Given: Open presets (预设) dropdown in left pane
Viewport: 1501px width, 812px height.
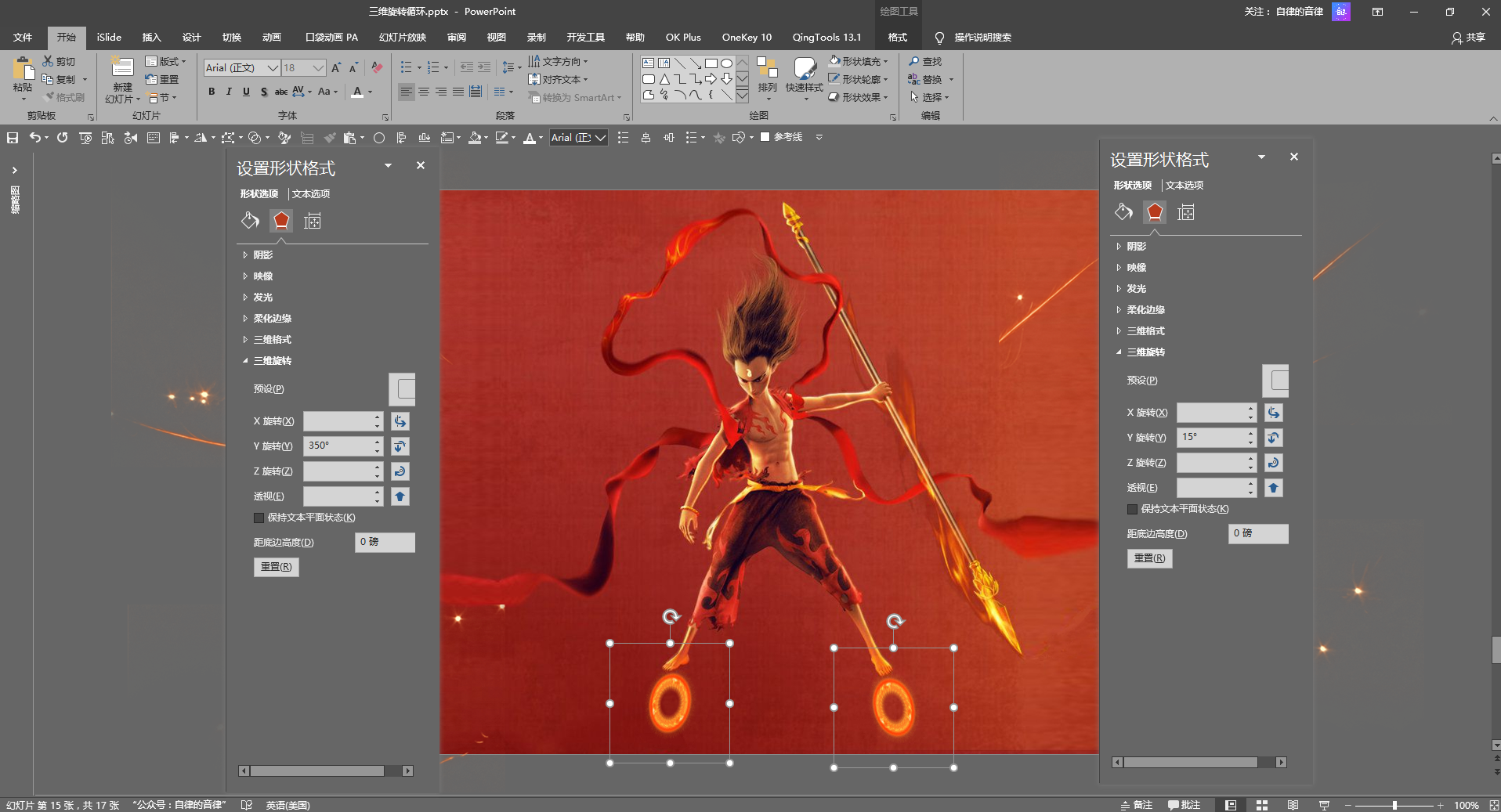Looking at the screenshot, I should (403, 389).
